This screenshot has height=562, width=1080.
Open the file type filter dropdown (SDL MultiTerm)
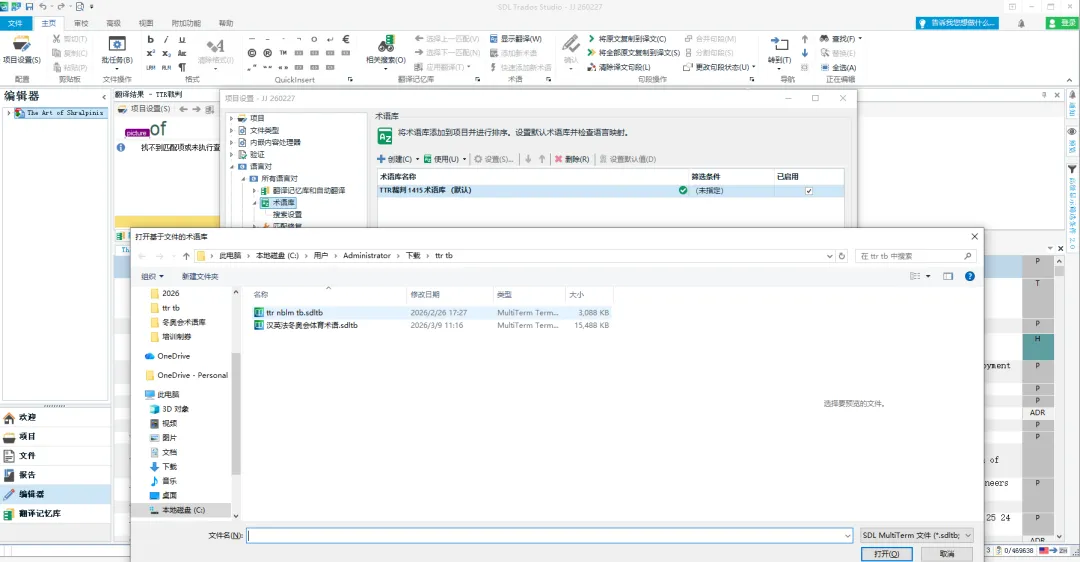tap(916, 535)
